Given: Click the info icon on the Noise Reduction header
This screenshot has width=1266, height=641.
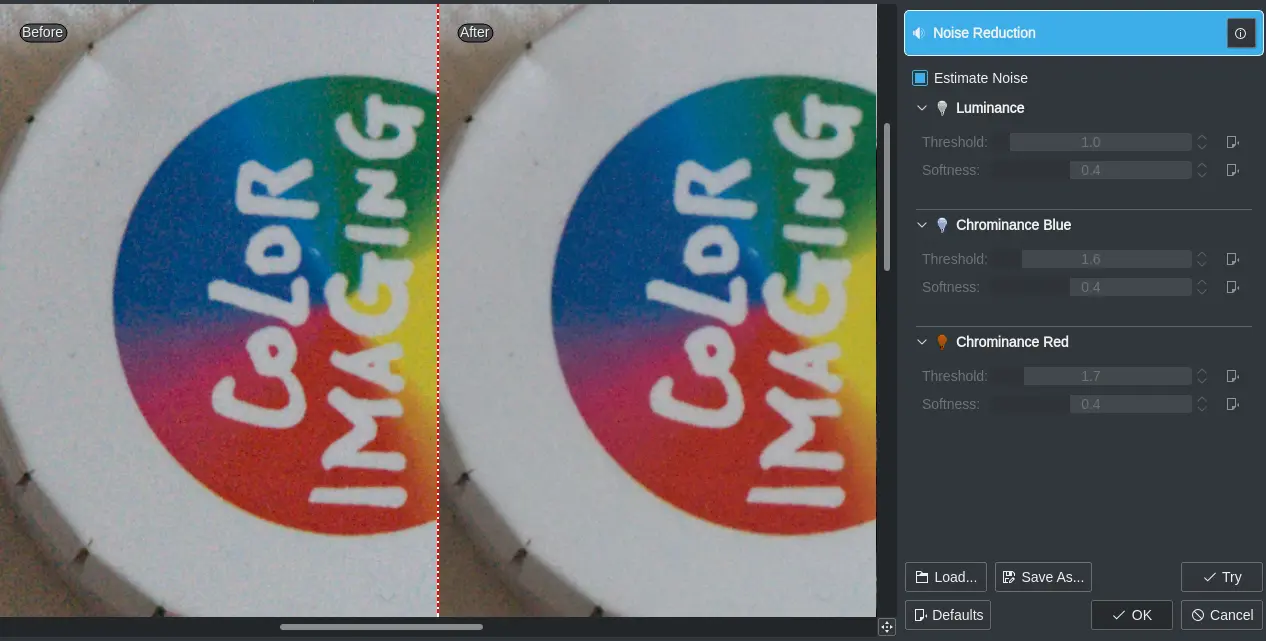Looking at the screenshot, I should [x=1241, y=33].
